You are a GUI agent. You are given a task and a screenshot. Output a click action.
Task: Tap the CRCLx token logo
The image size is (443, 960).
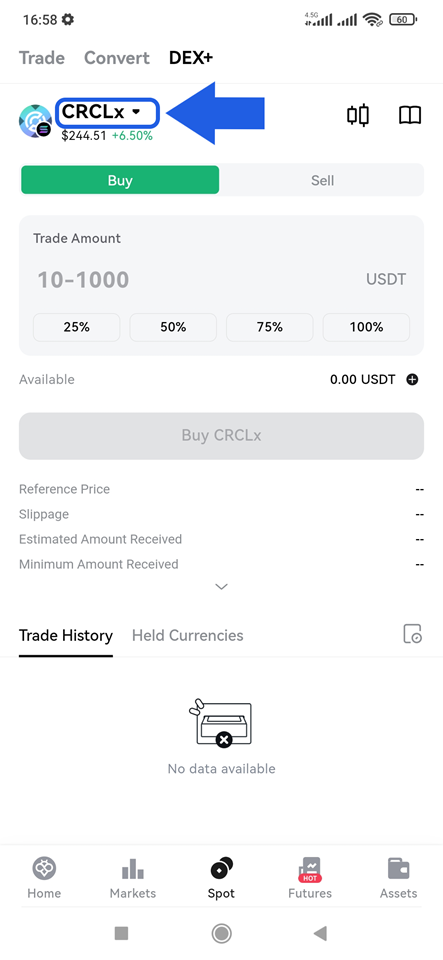[35, 121]
